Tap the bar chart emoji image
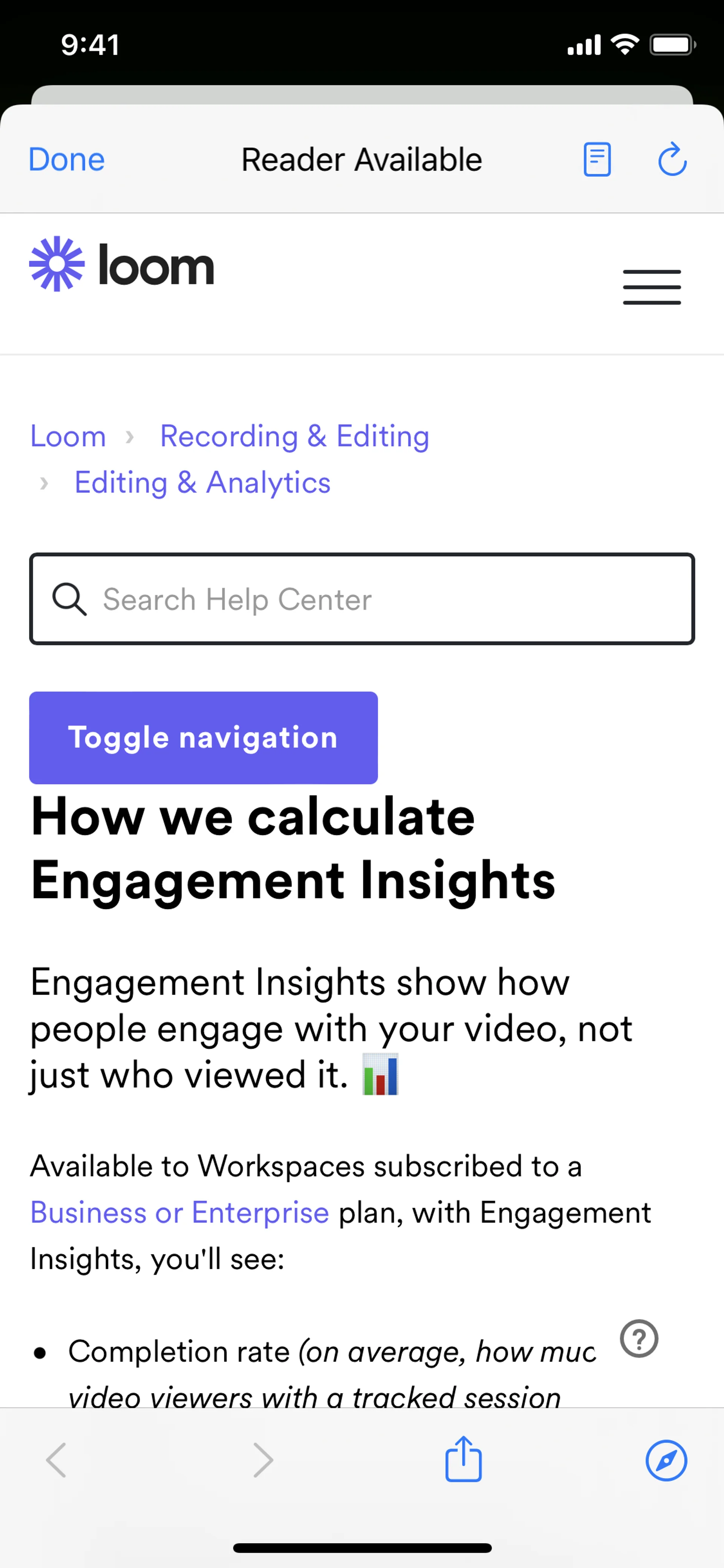724x1568 pixels. (381, 1074)
